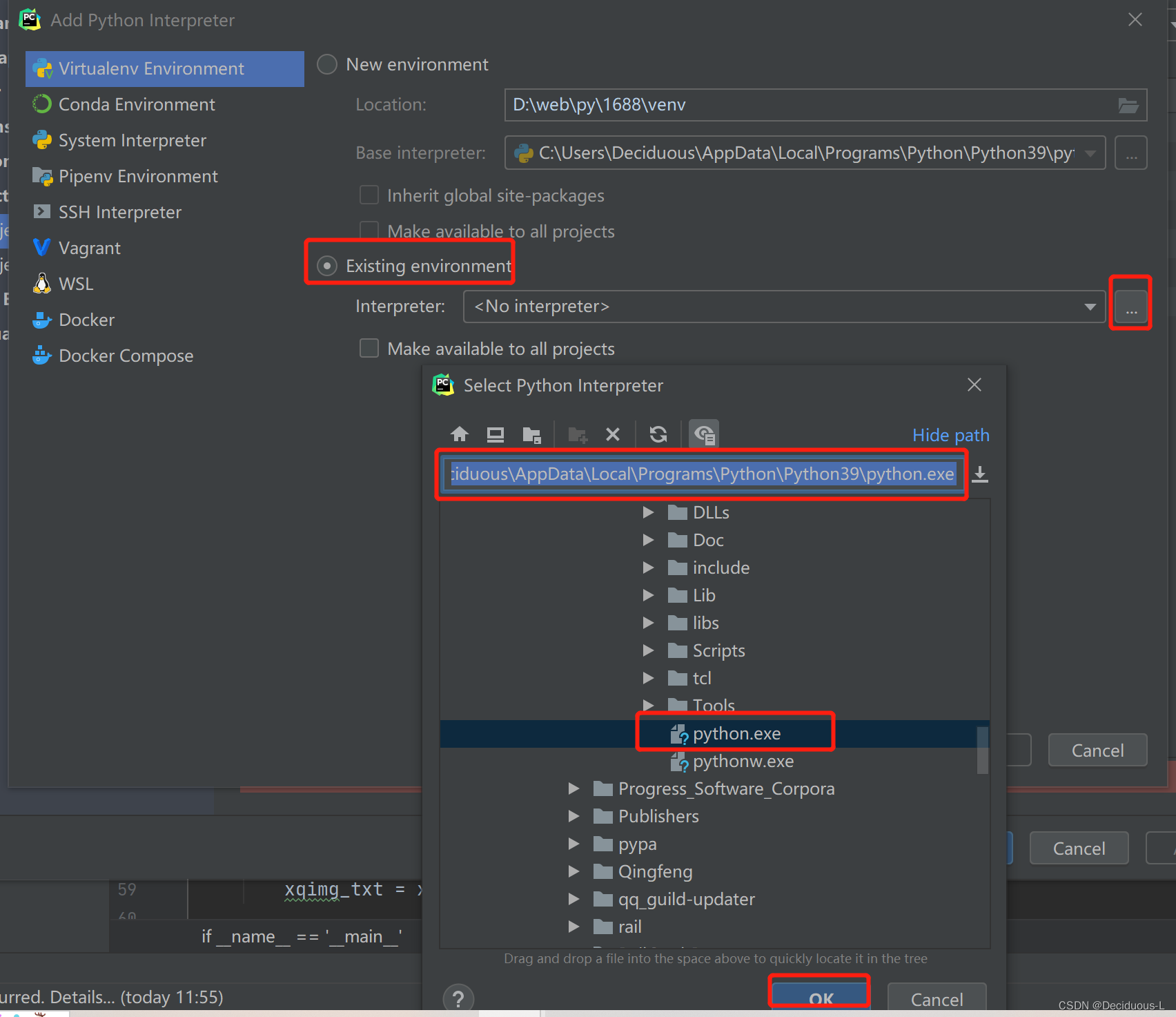Select New environment radio button

tap(326, 64)
